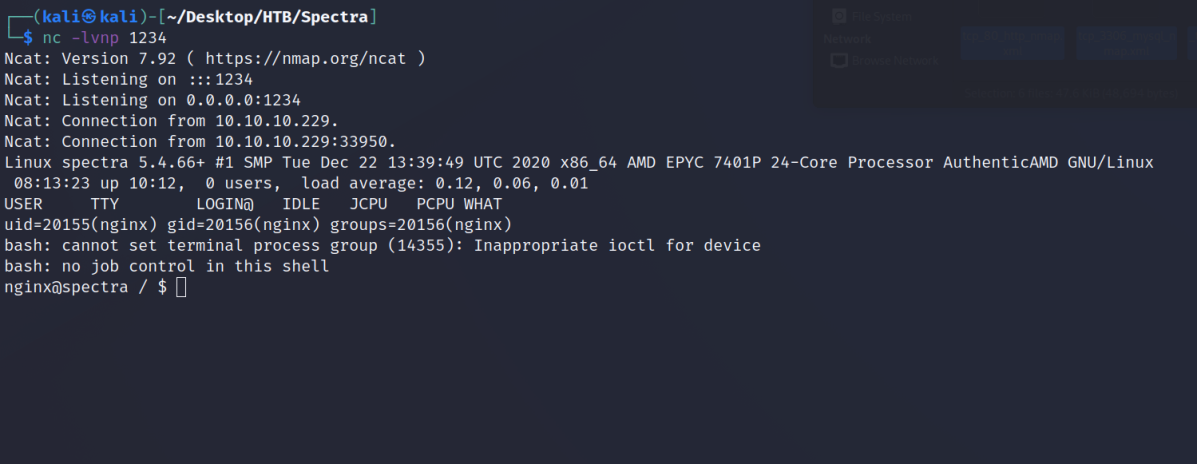The height and width of the screenshot is (464, 1197).
Task: Select the tcp_3306_mysql_nmap.xml file
Action: pyautogui.click(x=1125, y=43)
